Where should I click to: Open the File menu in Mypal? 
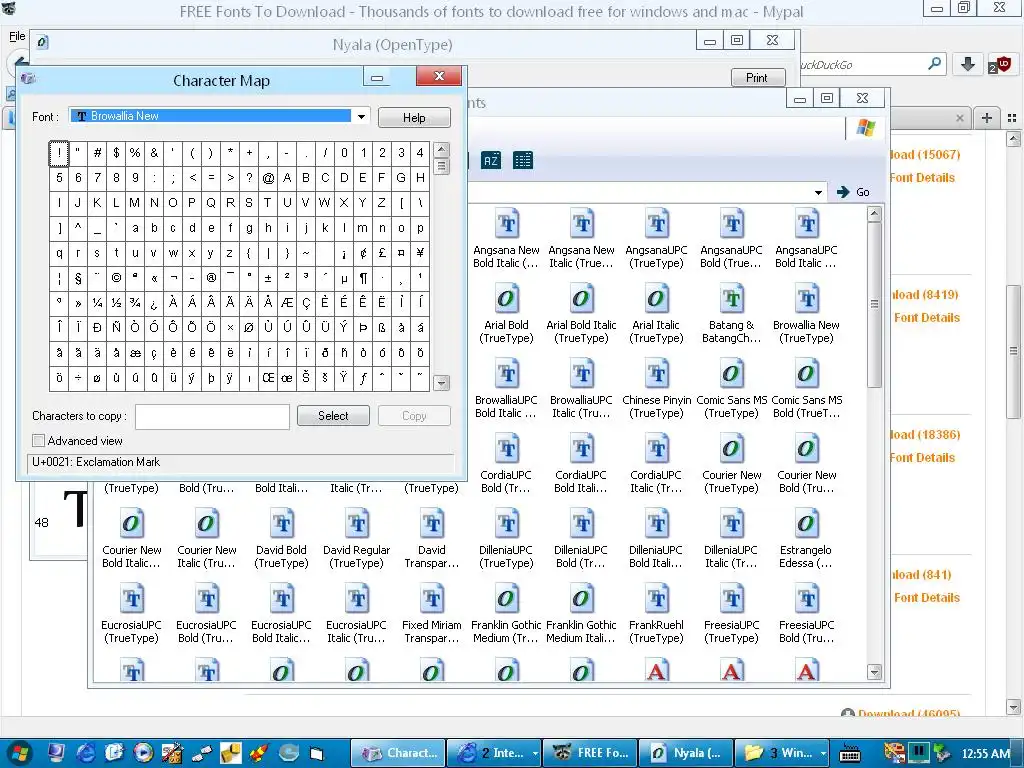(x=17, y=36)
